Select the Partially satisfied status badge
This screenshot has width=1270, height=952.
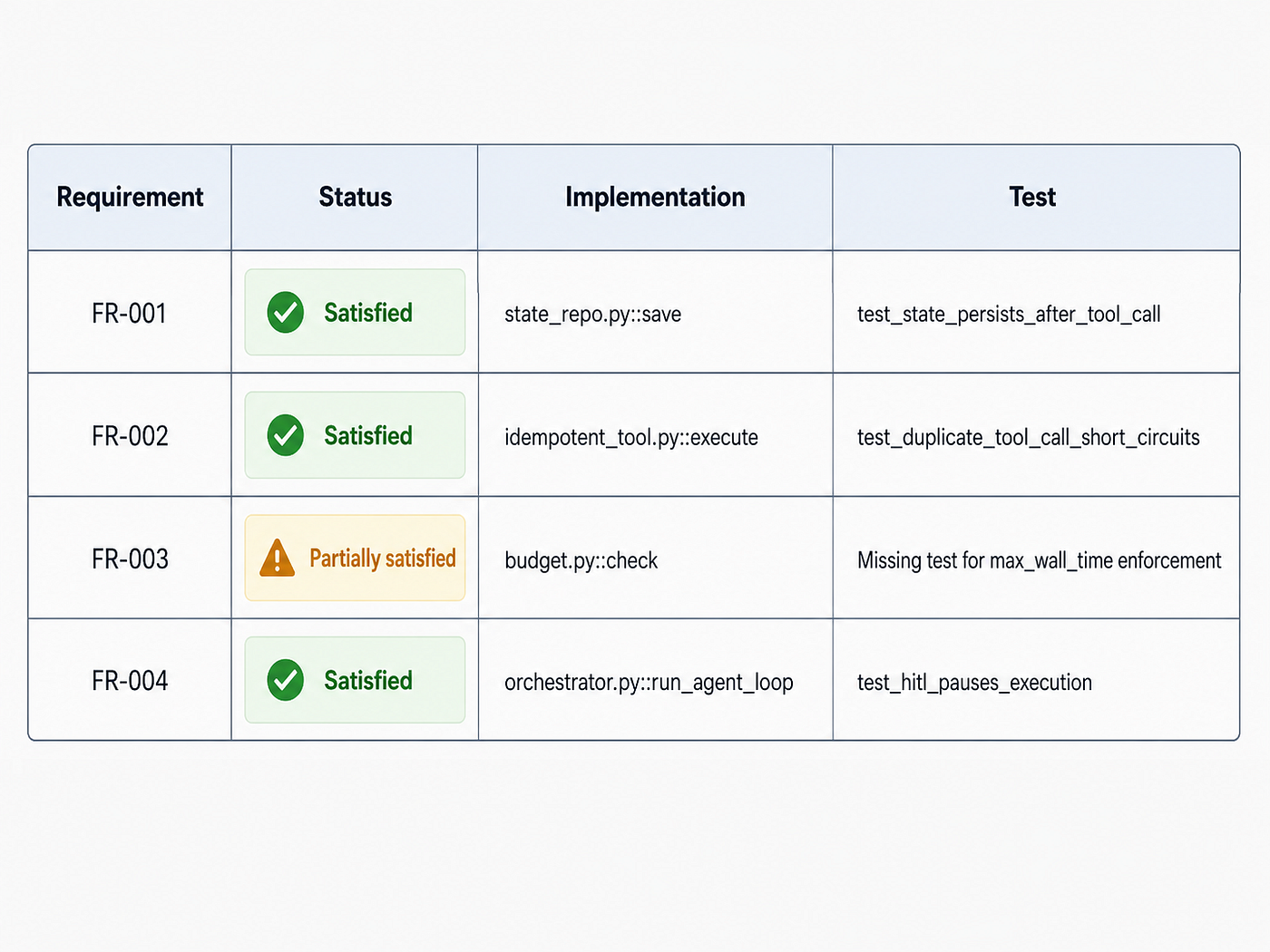pyautogui.click(x=355, y=558)
